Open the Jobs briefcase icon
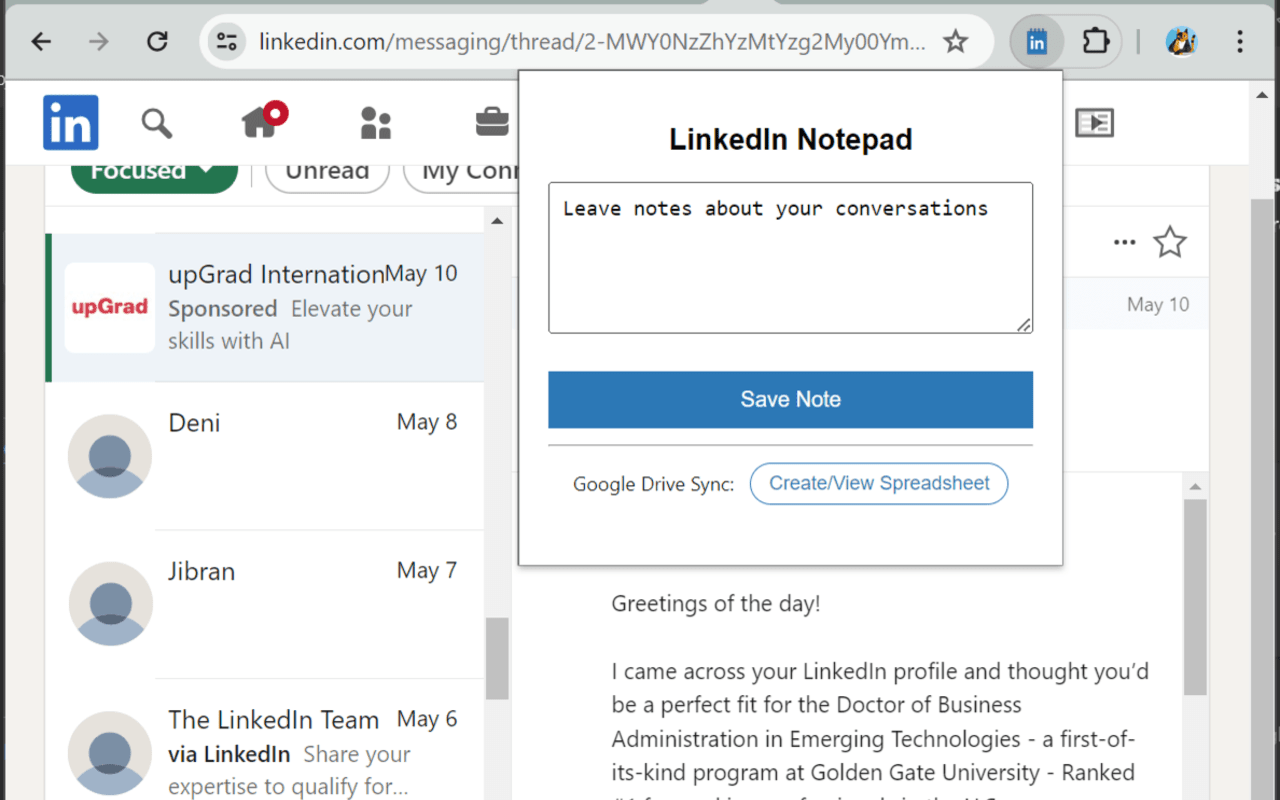The image size is (1280, 800). (491, 123)
